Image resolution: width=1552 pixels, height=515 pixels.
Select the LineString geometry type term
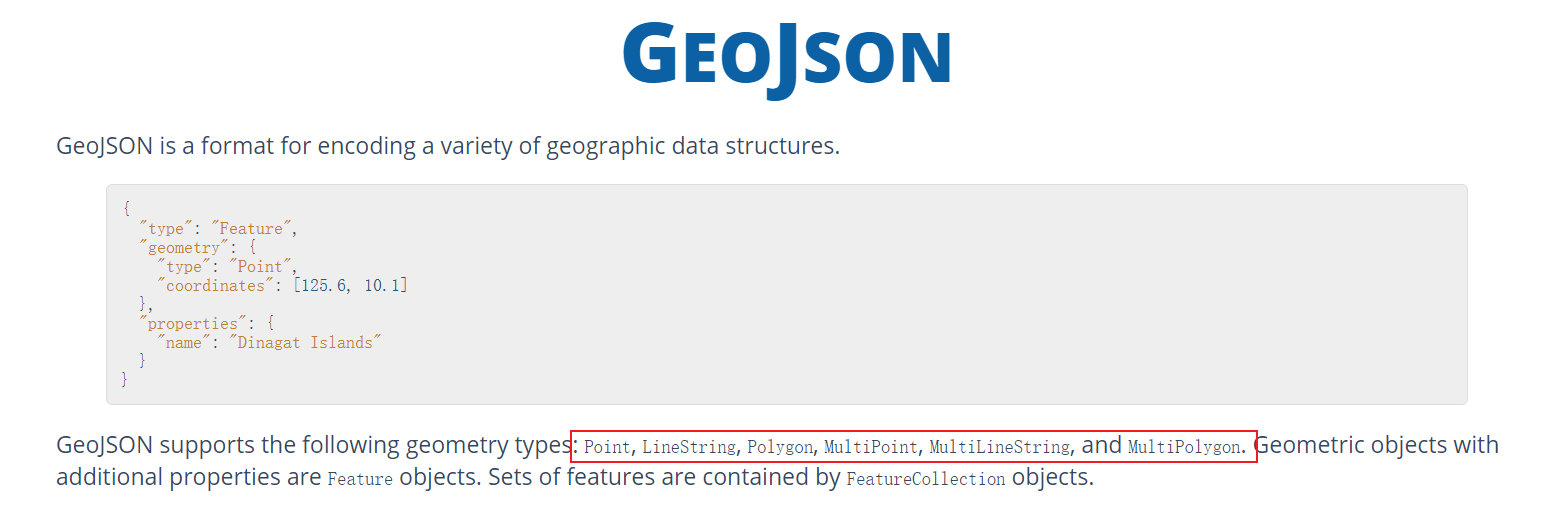688,448
